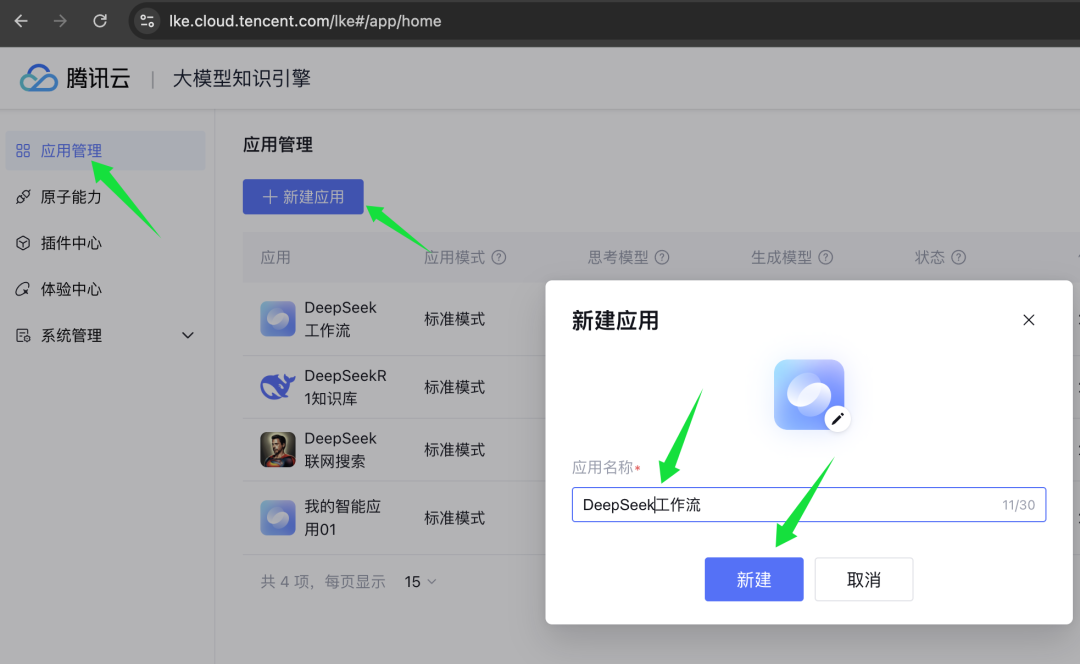1080x664 pixels.
Task: Open the DeepSeek 联网搜索 app name
Action: tap(340, 450)
